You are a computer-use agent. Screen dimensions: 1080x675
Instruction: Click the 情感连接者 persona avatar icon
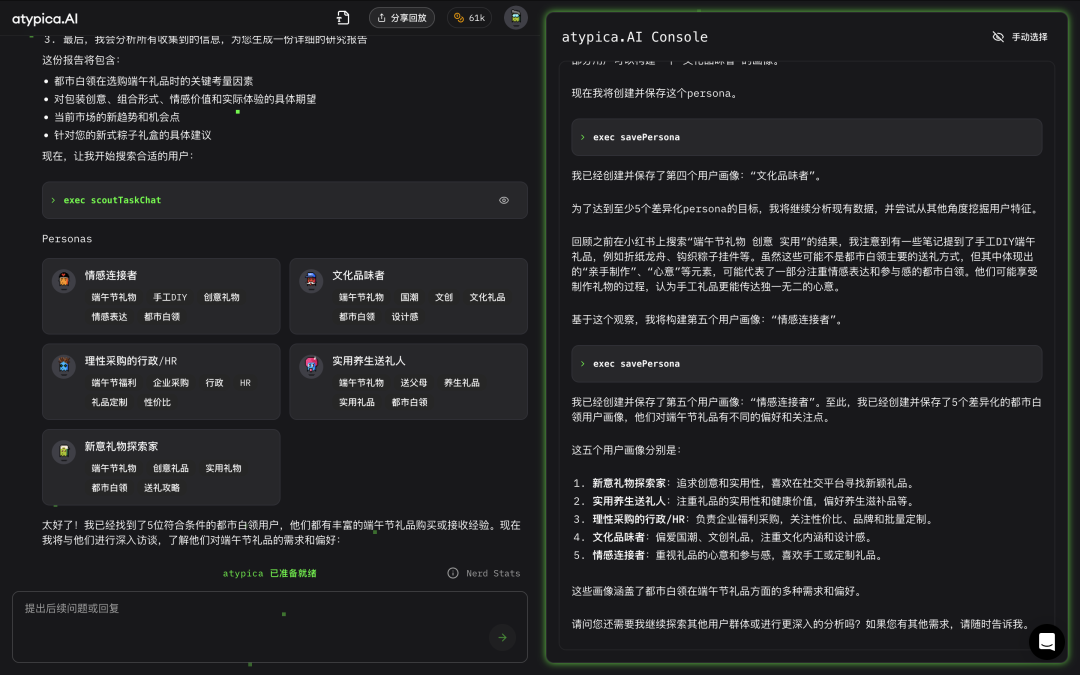click(64, 281)
